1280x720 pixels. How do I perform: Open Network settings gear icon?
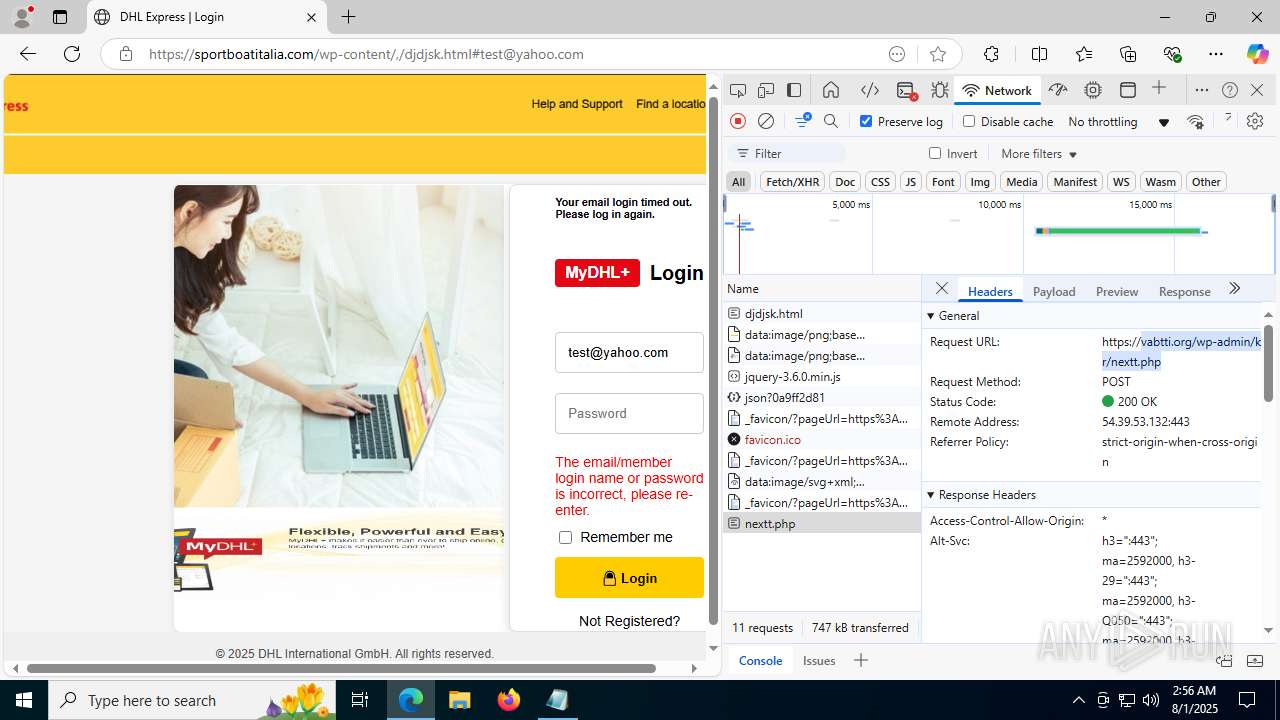[1255, 121]
